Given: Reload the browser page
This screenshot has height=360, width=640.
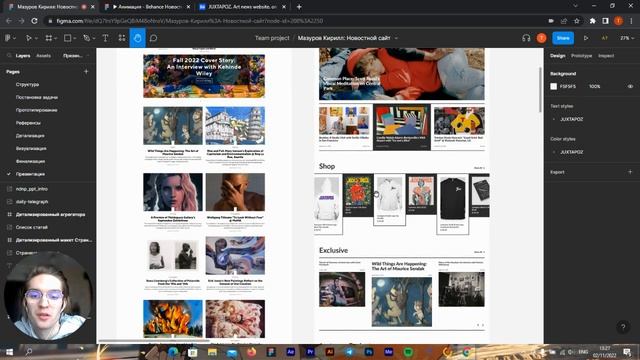Looking at the screenshot, I should (x=34, y=21).
